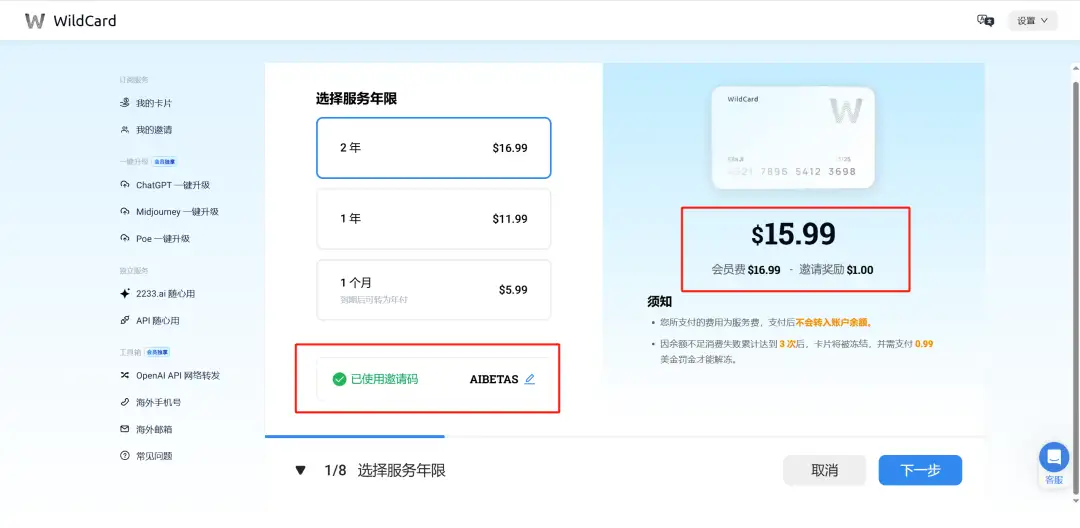Click the 海外手机号 phone icon
Viewport: 1080px width, 528px height.
(x=125, y=402)
